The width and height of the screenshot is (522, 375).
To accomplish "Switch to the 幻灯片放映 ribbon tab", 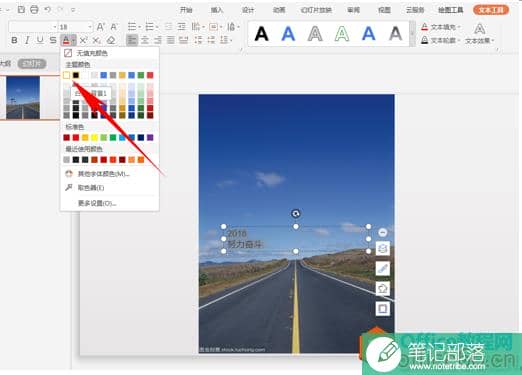I will [x=316, y=10].
